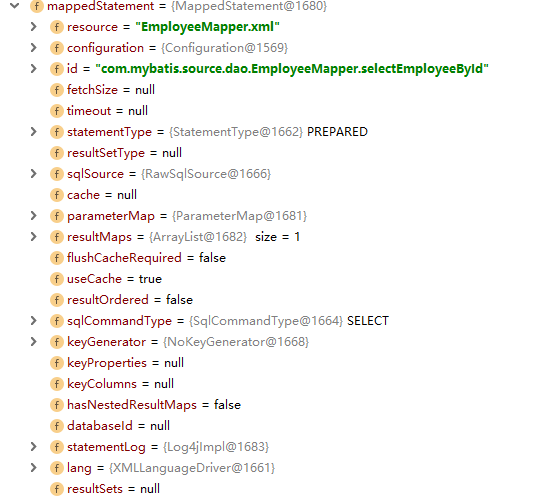Collapse the mappedStatement root node
The image size is (536, 503).
click(x=14, y=5)
